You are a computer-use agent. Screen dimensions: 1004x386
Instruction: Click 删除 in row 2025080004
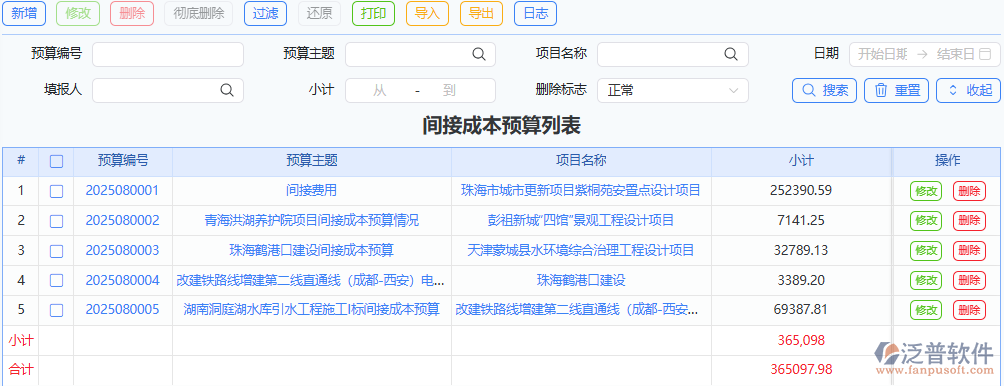[x=969, y=280]
